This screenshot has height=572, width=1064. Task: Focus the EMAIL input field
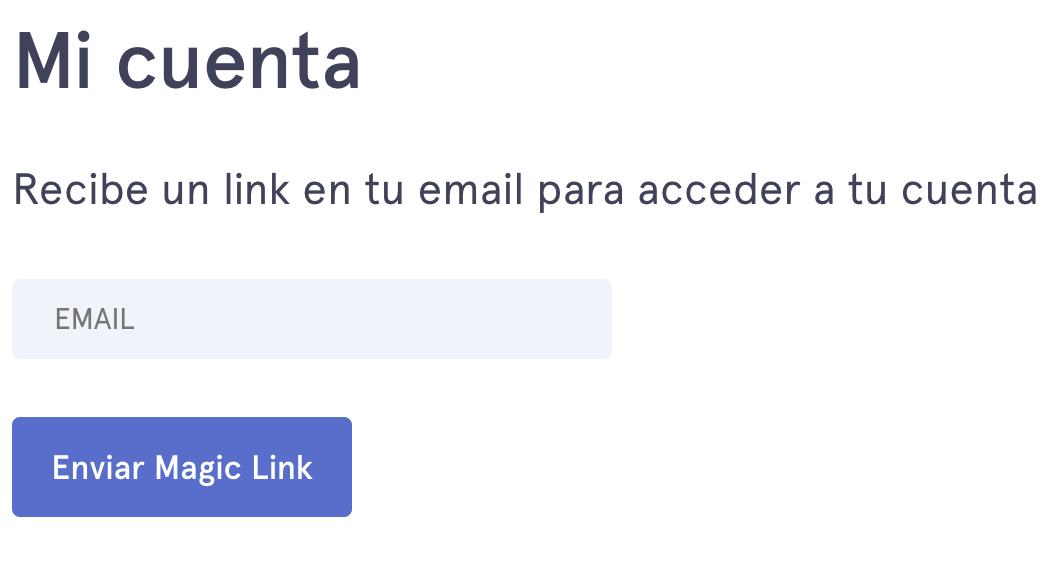pyautogui.click(x=312, y=319)
